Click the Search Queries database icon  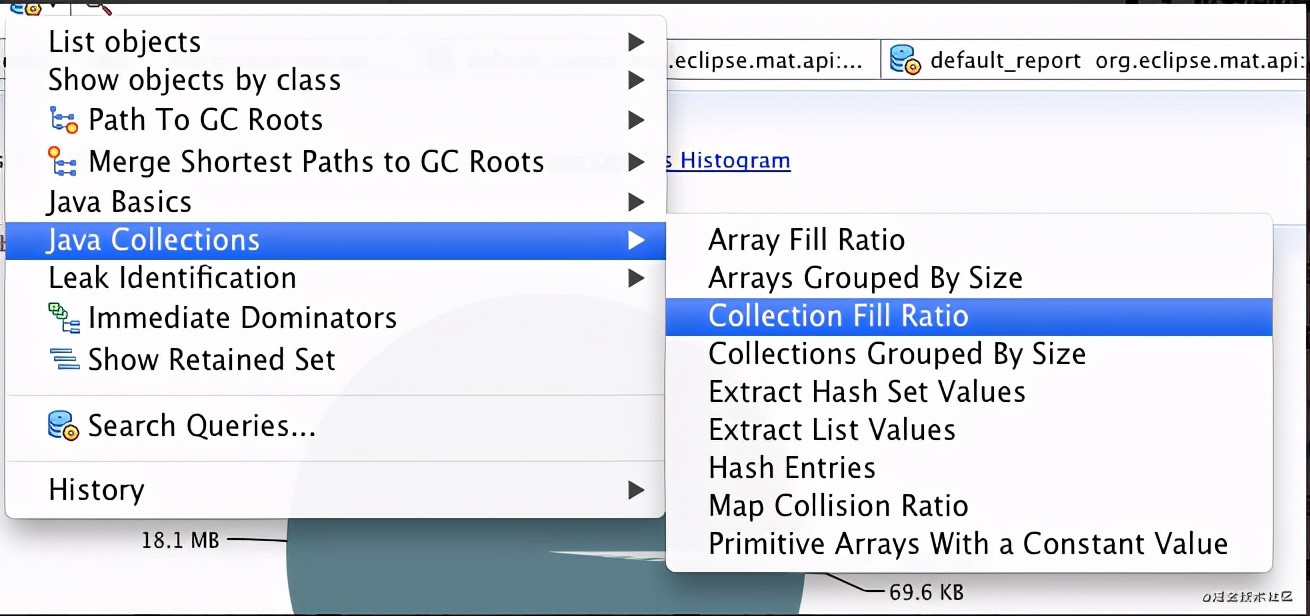coord(63,426)
